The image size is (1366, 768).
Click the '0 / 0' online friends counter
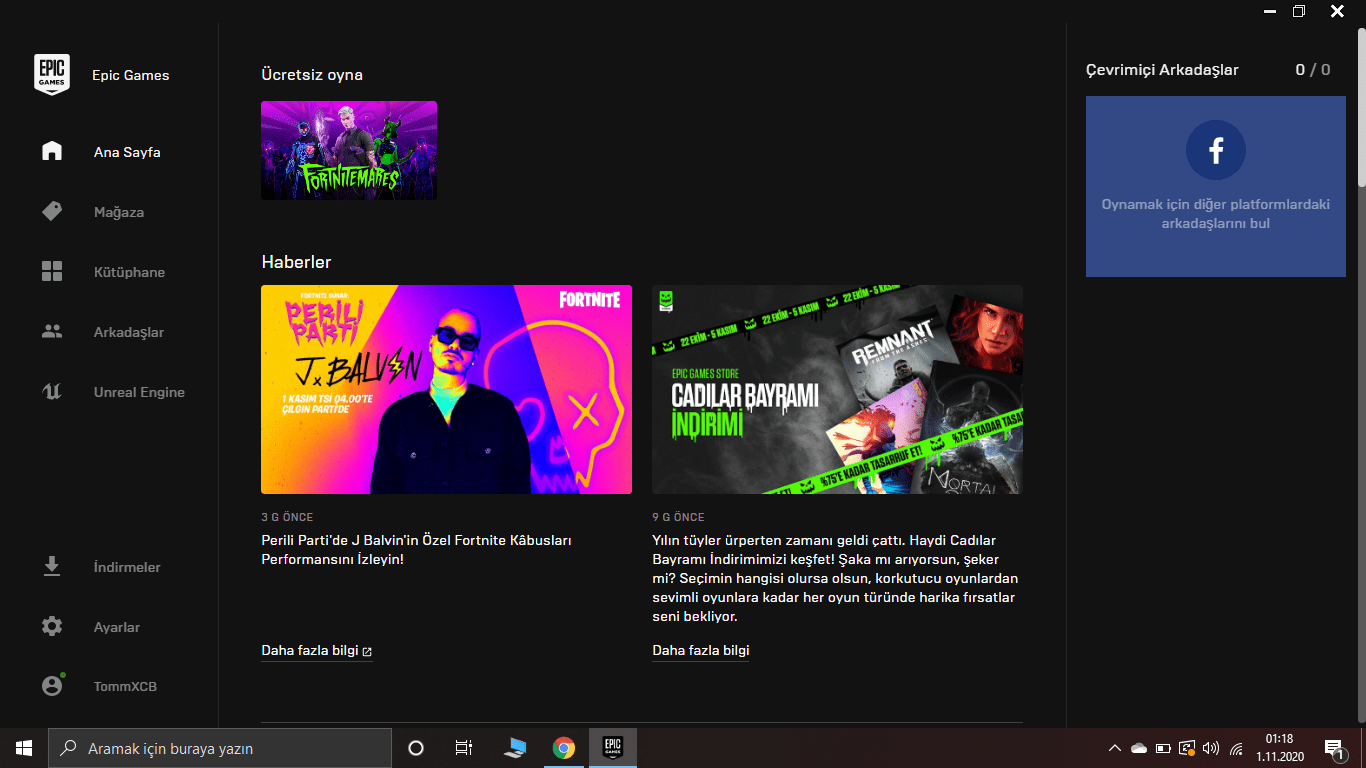tap(1313, 70)
